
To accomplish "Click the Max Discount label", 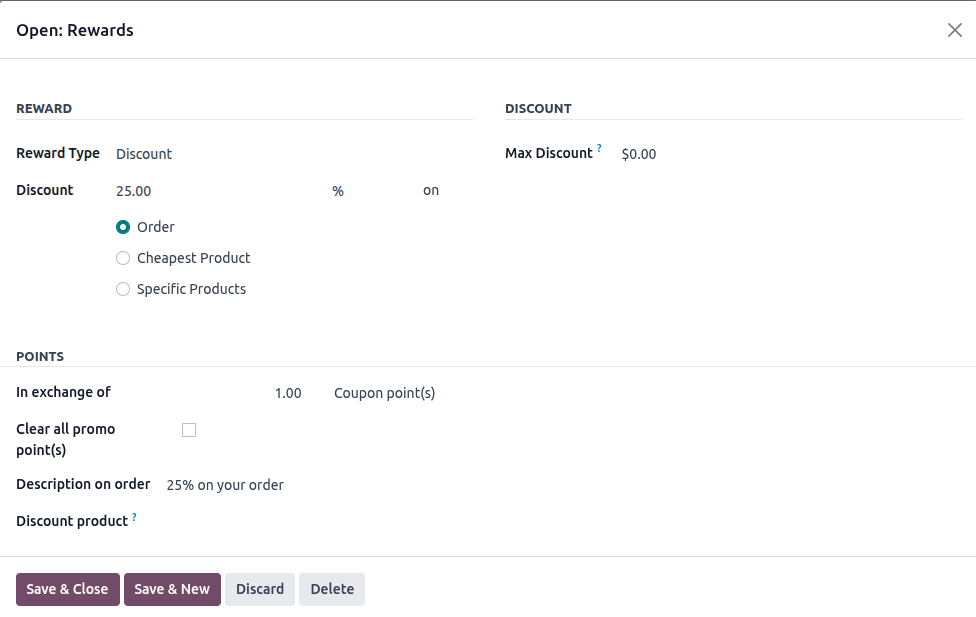I will pos(549,153).
